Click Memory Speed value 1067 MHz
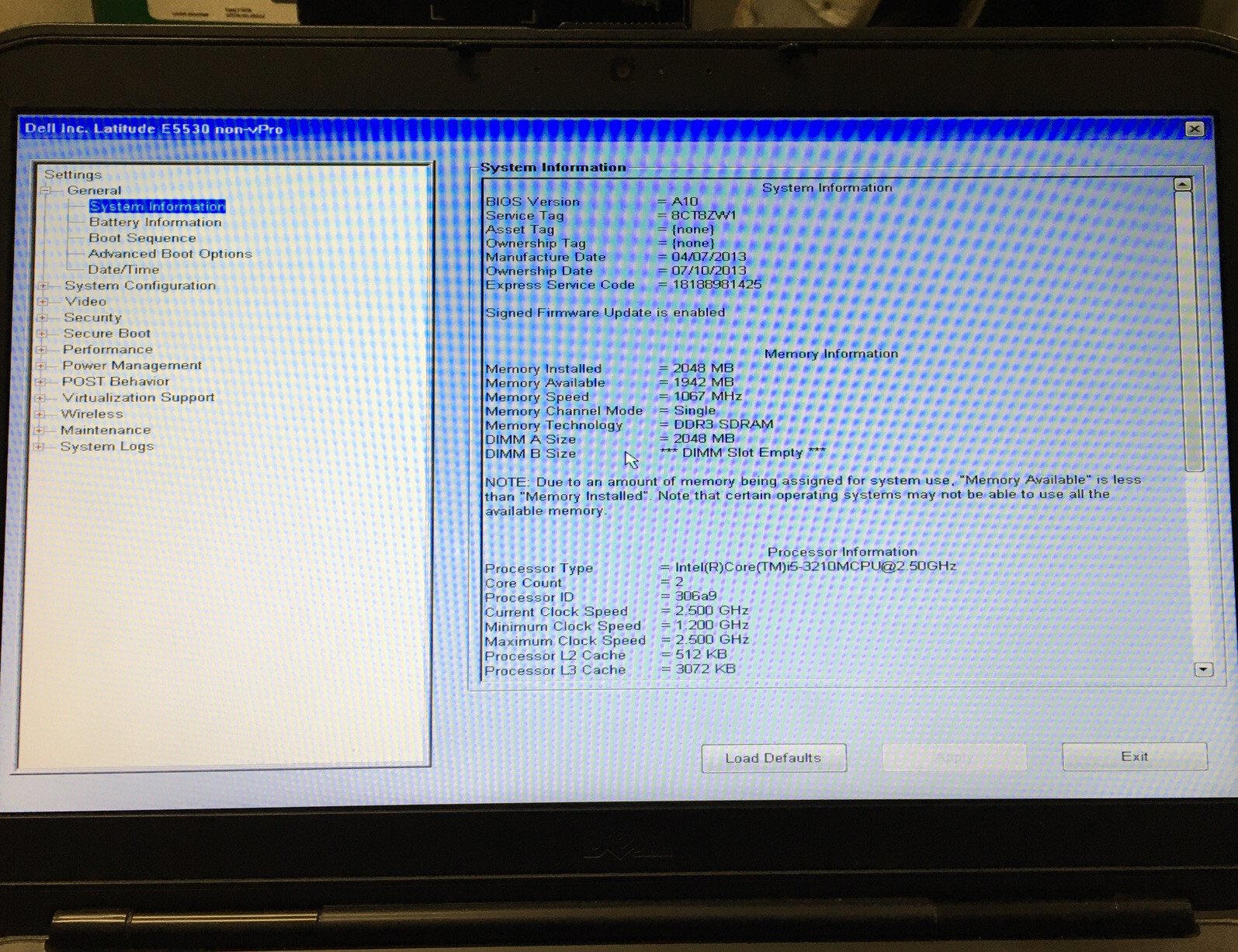Screen dimensions: 1238x952 pos(708,396)
